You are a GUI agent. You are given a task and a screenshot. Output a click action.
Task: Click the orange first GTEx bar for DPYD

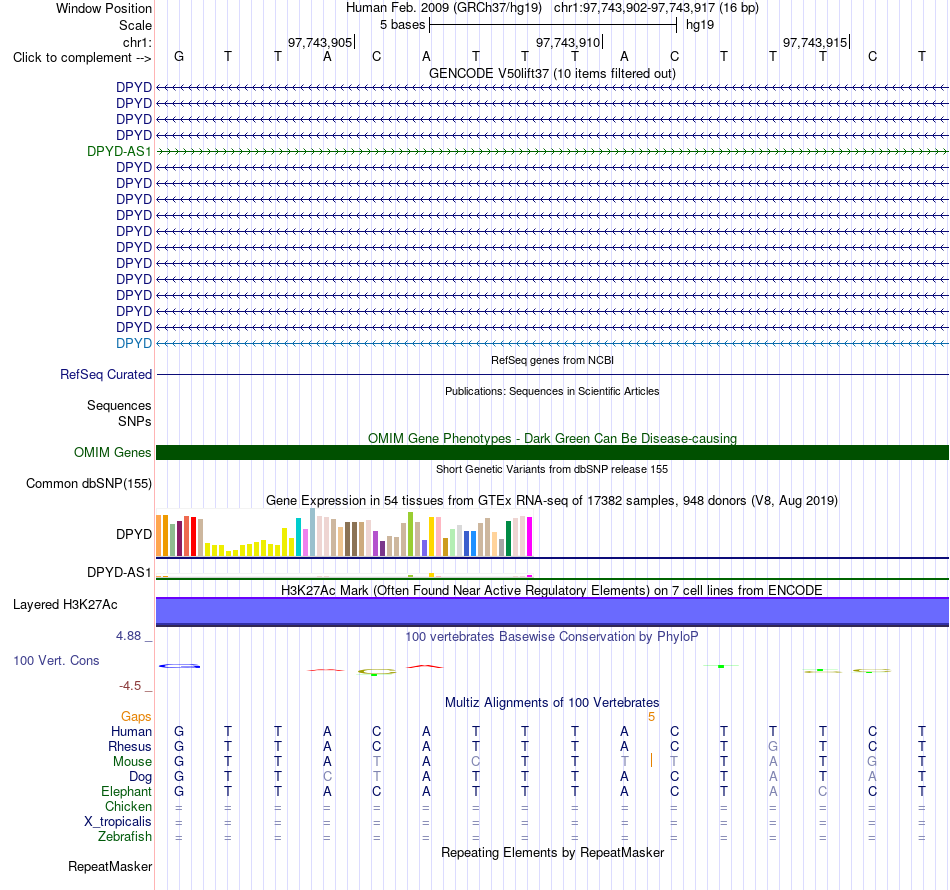[x=159, y=536]
